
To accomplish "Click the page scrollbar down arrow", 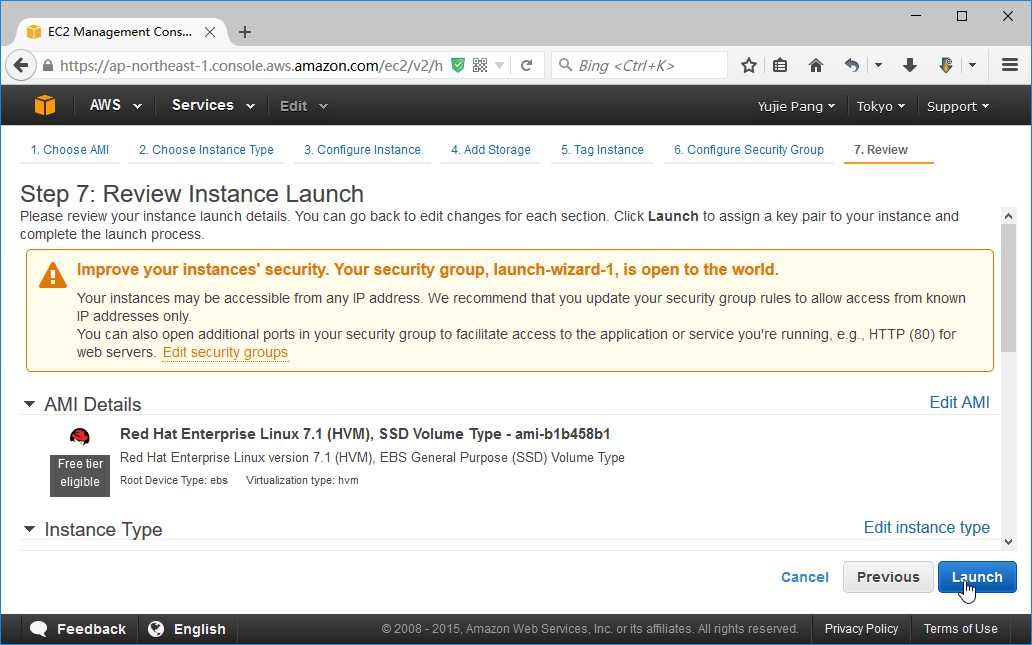I will point(1008,542).
